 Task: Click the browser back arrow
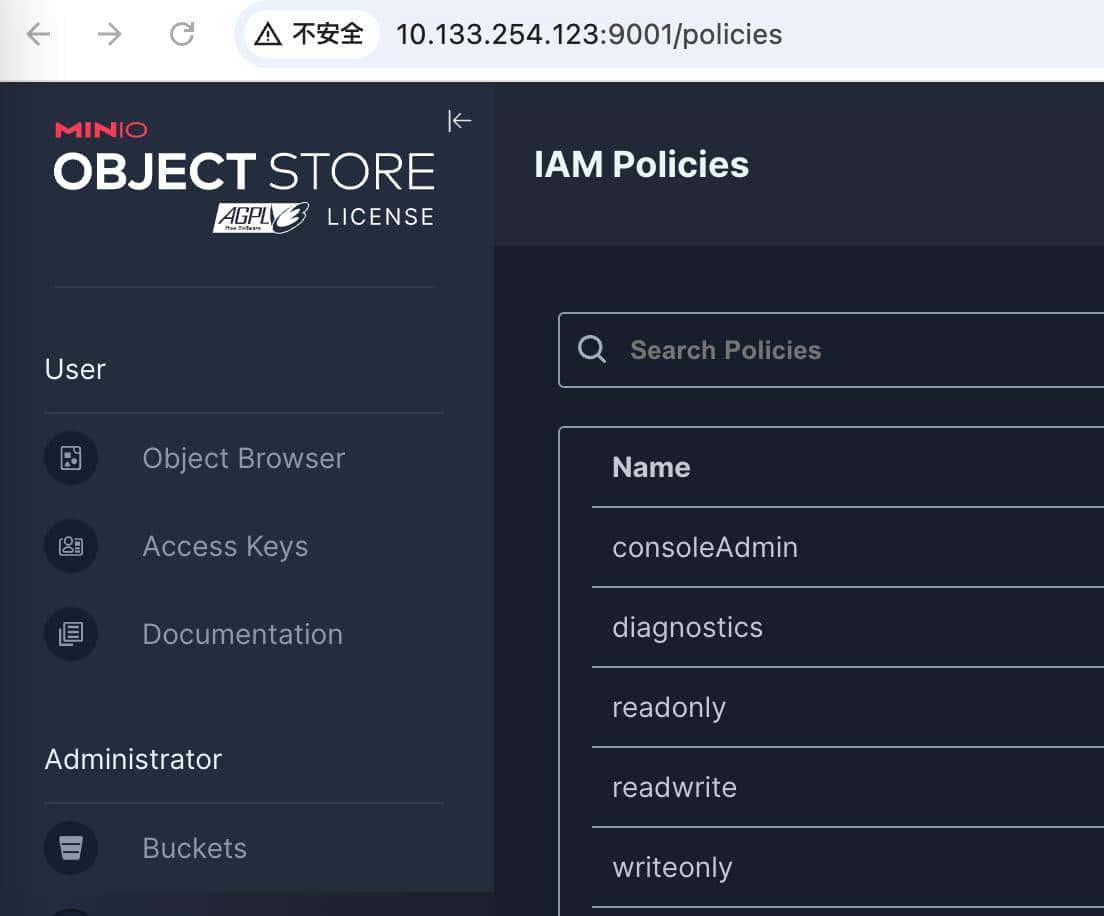pos(38,35)
